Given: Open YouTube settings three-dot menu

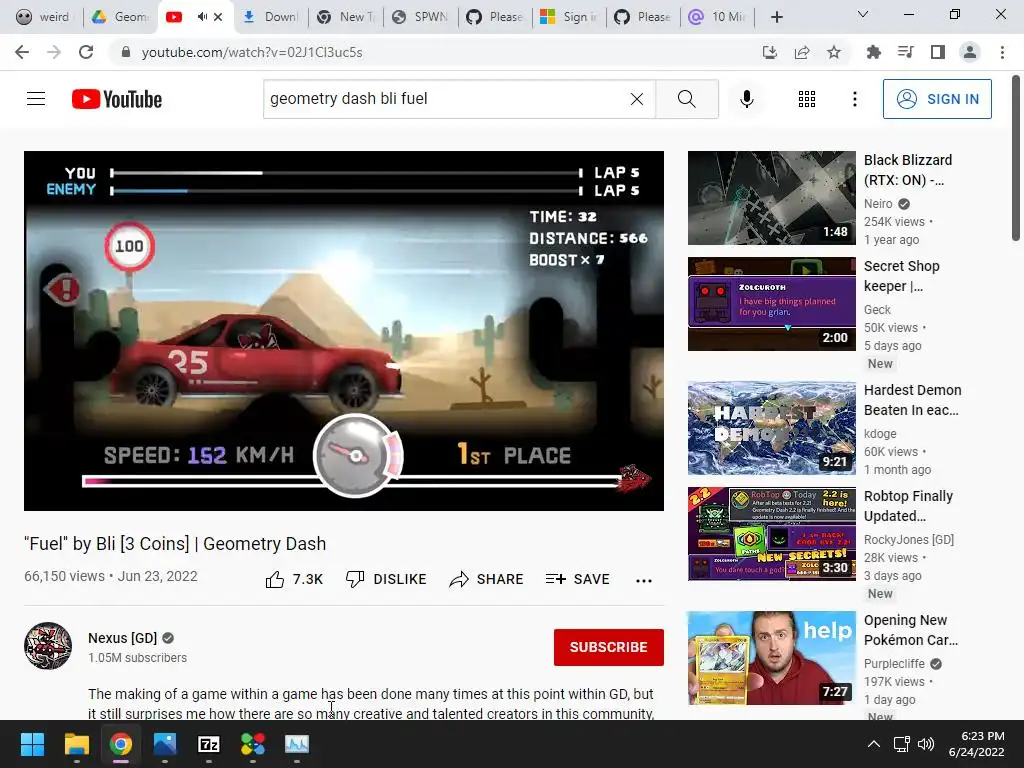Looking at the screenshot, I should pos(854,99).
